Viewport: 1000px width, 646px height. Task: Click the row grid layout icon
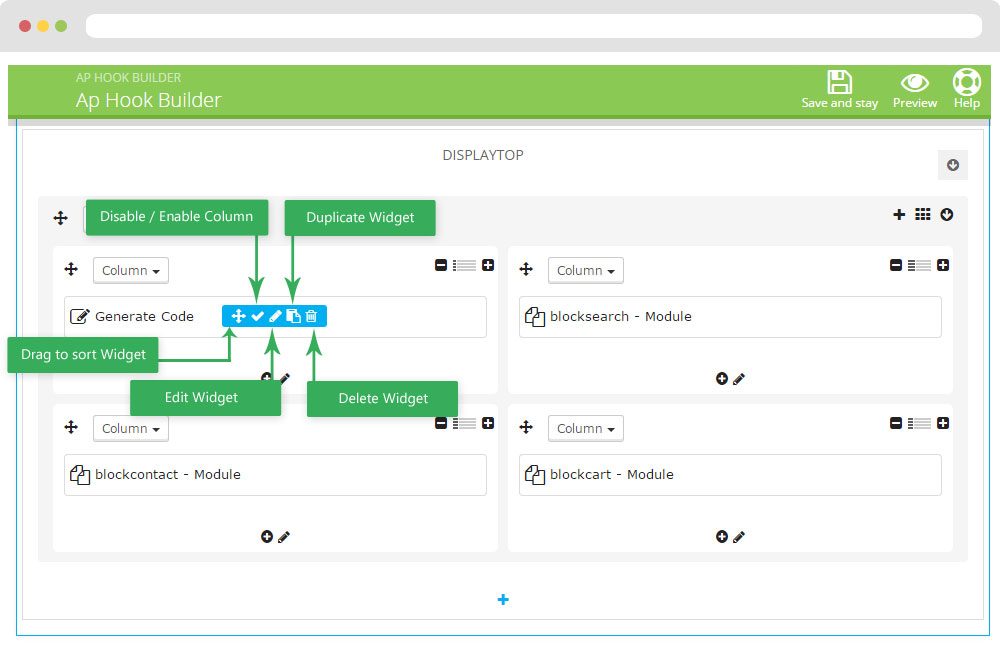[922, 215]
